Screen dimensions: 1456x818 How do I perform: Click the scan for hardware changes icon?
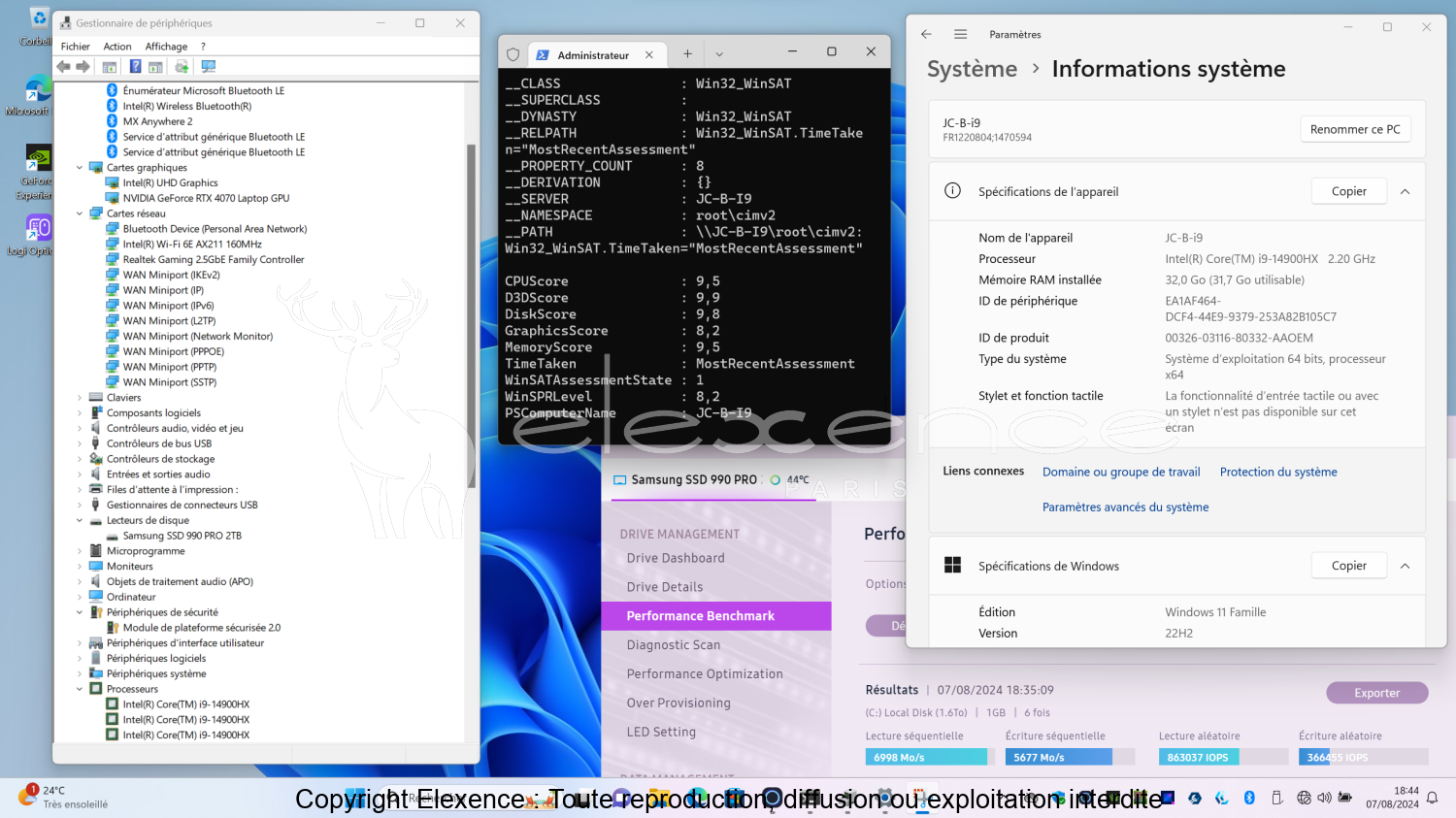click(x=208, y=67)
